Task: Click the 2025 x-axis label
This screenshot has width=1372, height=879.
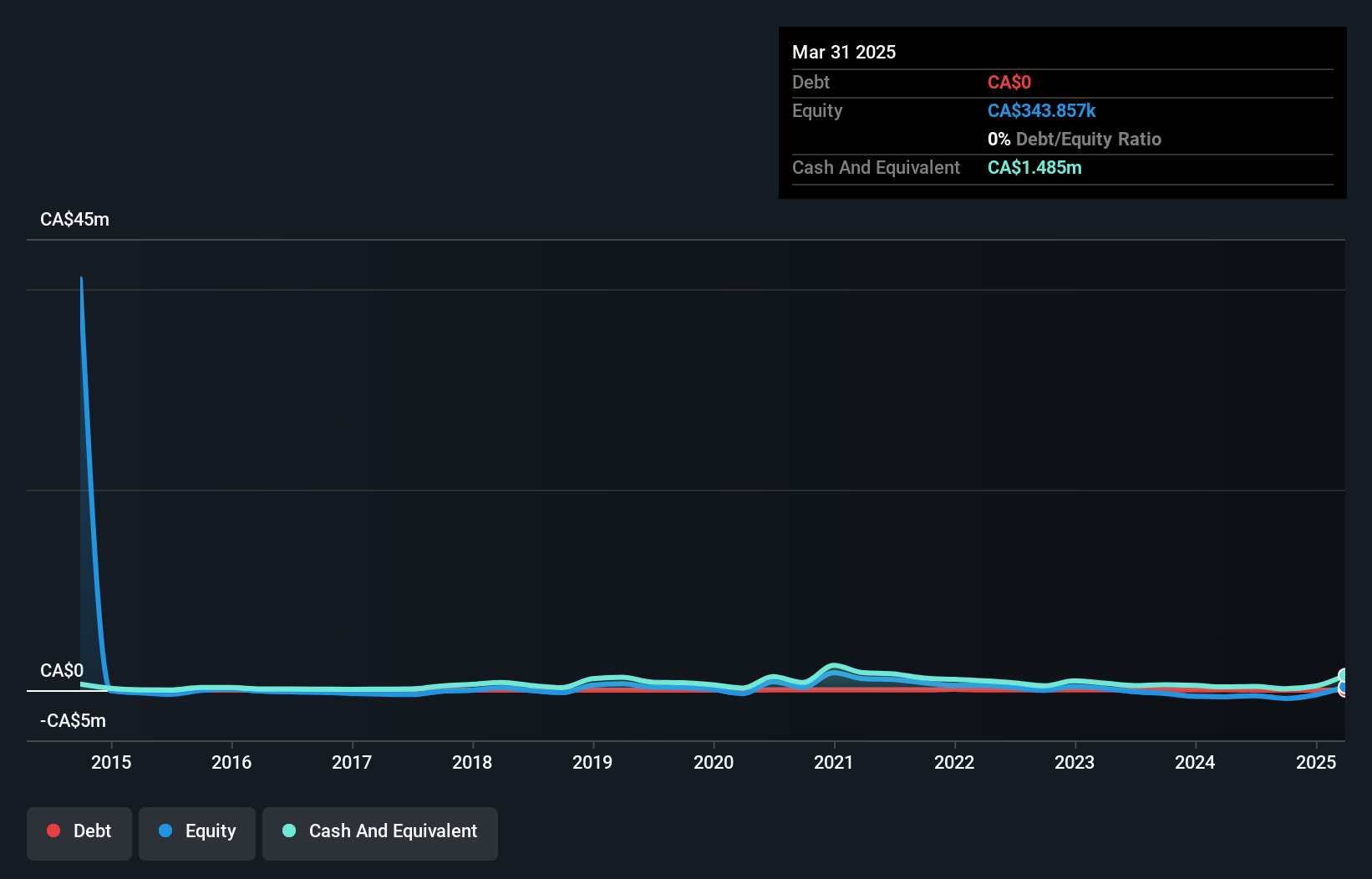Action: click(x=1316, y=762)
